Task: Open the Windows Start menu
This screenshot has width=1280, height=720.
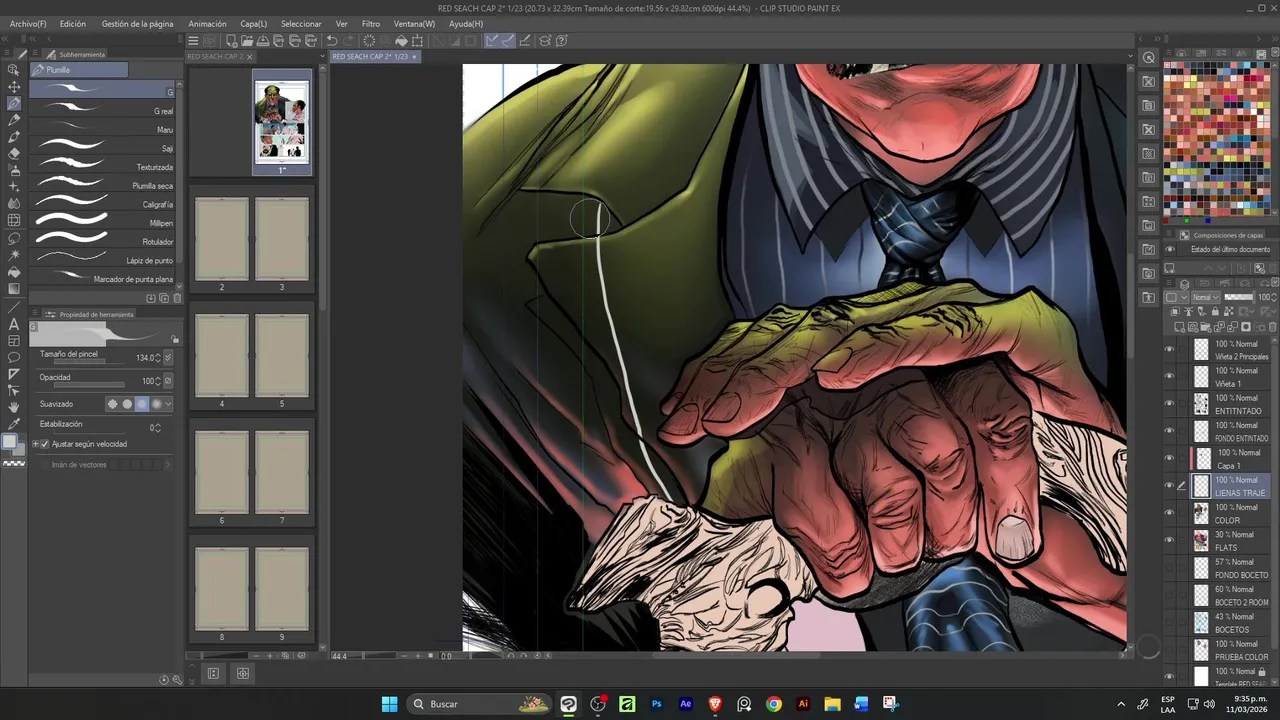Action: click(389, 704)
